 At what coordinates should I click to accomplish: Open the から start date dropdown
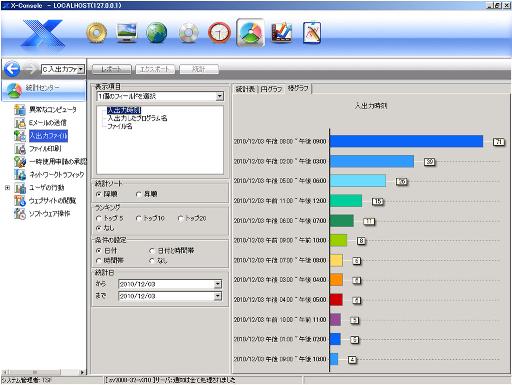218,284
